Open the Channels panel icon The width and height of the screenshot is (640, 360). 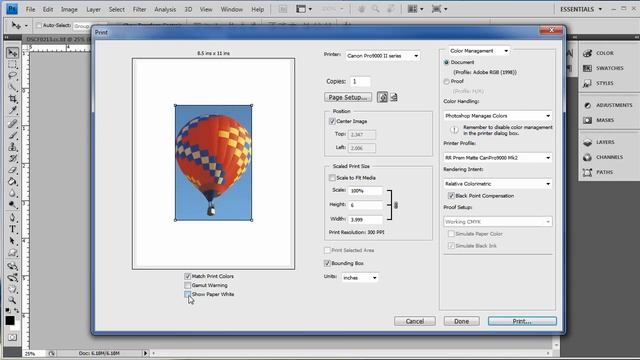coord(587,157)
